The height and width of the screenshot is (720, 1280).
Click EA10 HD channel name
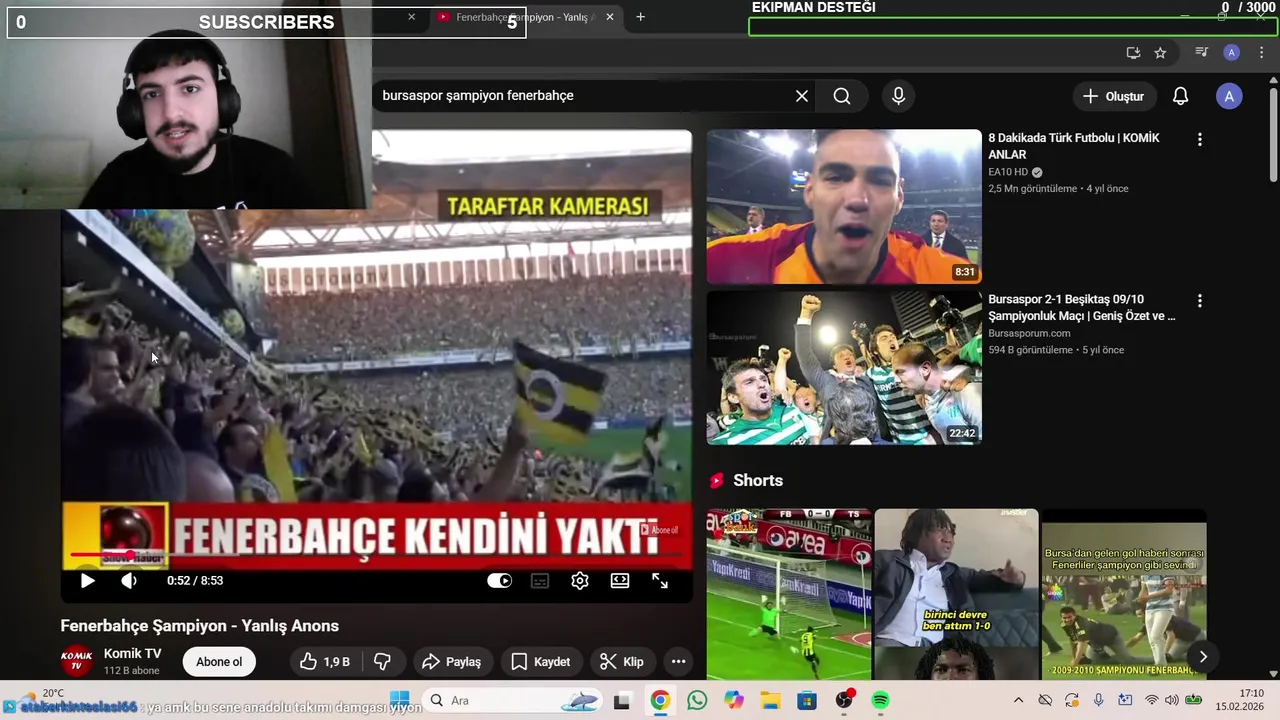(x=1008, y=172)
